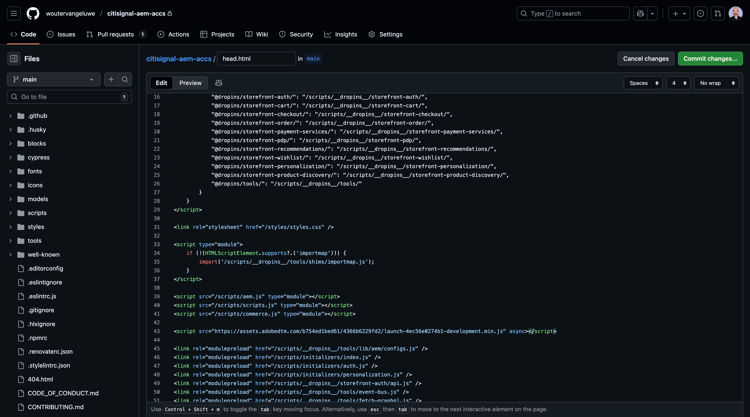The image size is (750, 417).
Task: Open the styles folder
Action: pyautogui.click(x=36, y=227)
